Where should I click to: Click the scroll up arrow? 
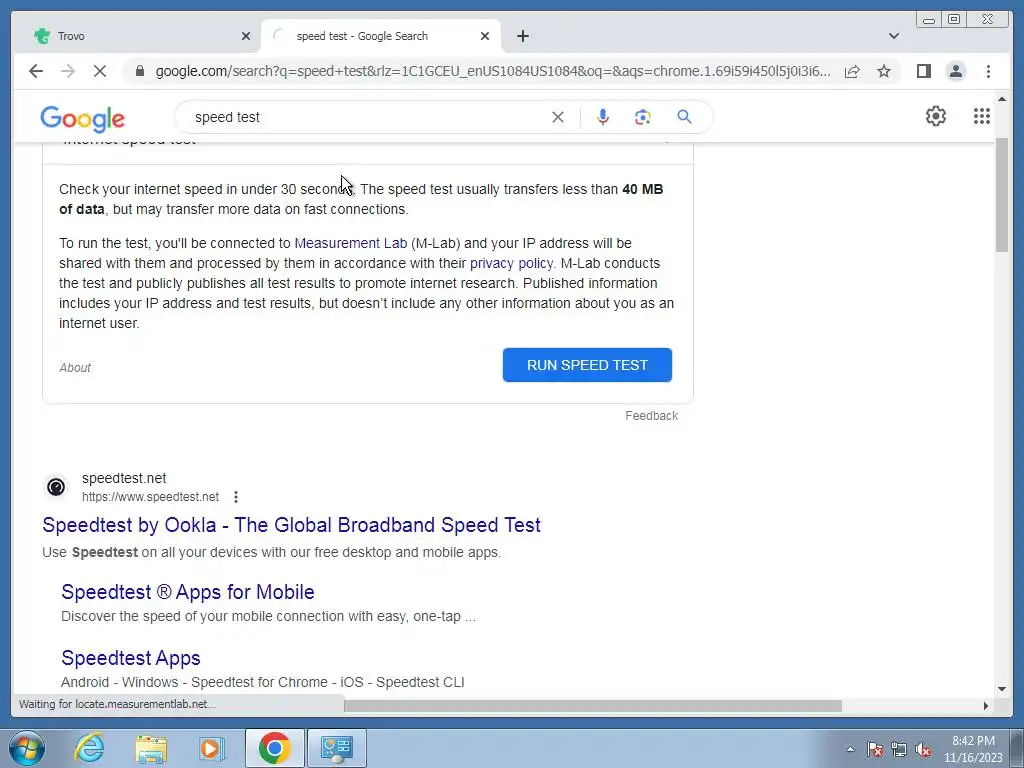pos(1002,99)
